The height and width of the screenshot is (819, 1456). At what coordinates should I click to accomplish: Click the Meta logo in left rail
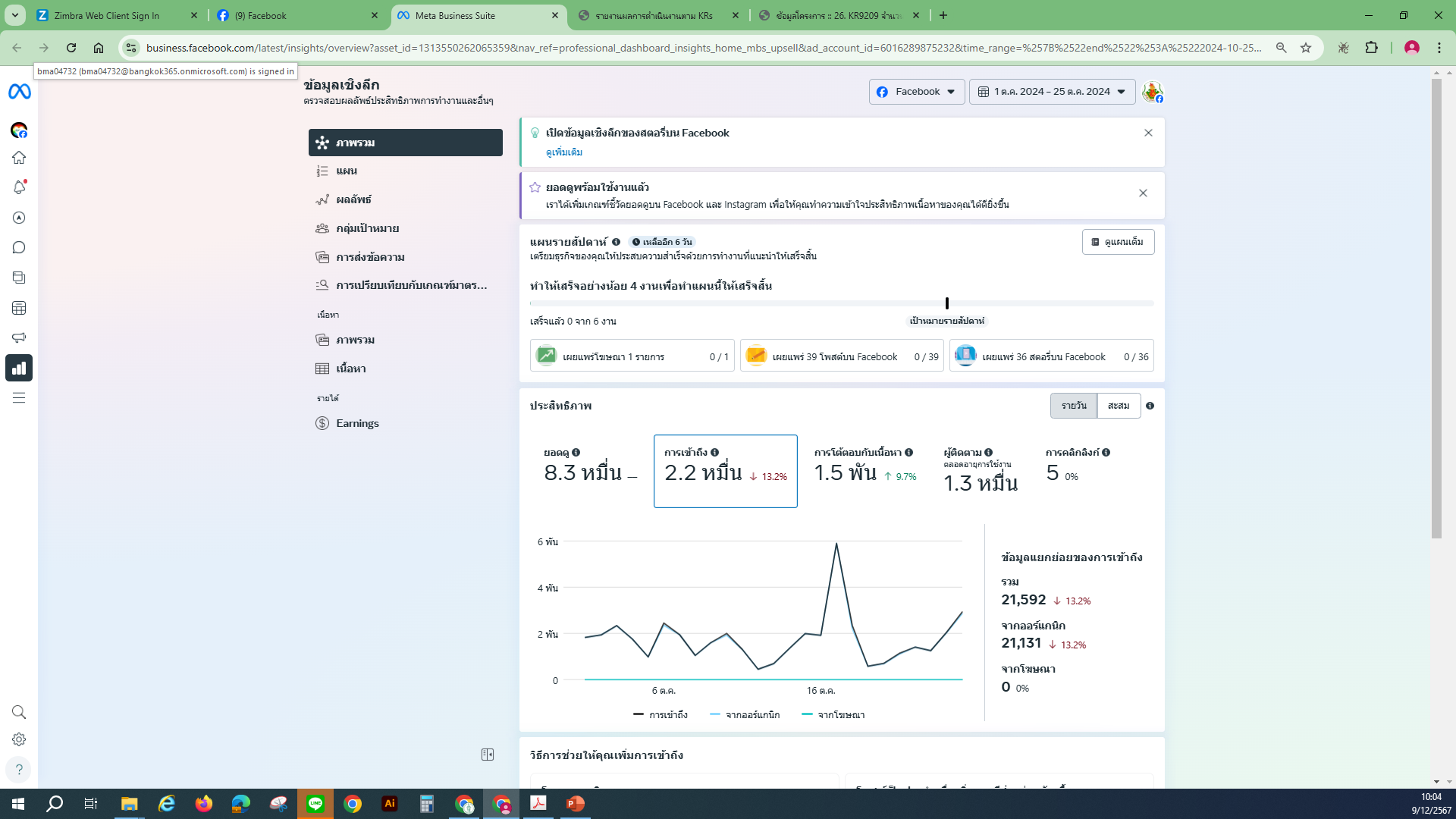coord(19,91)
